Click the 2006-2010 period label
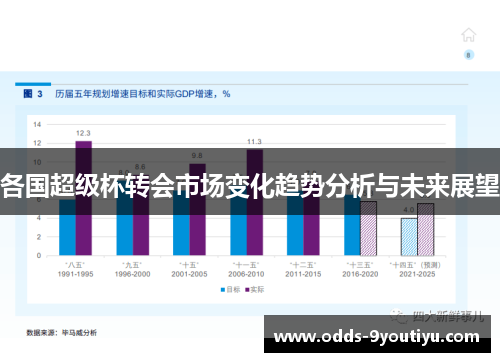 [x=246, y=274]
